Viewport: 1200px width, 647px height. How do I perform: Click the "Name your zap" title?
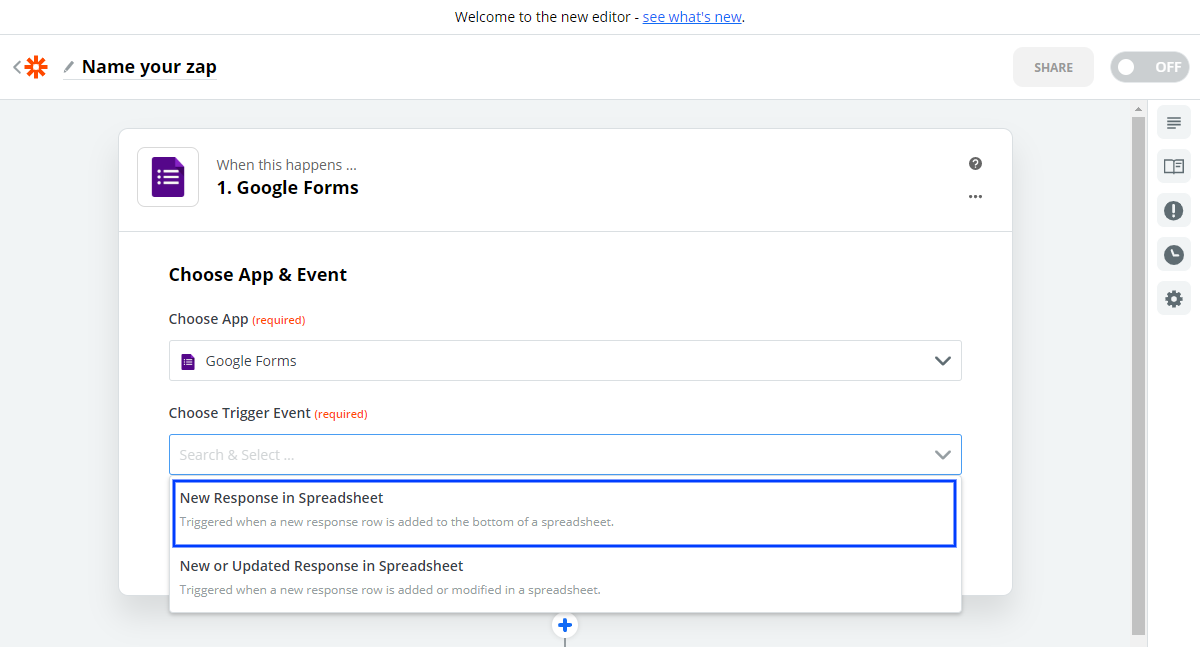coord(149,67)
